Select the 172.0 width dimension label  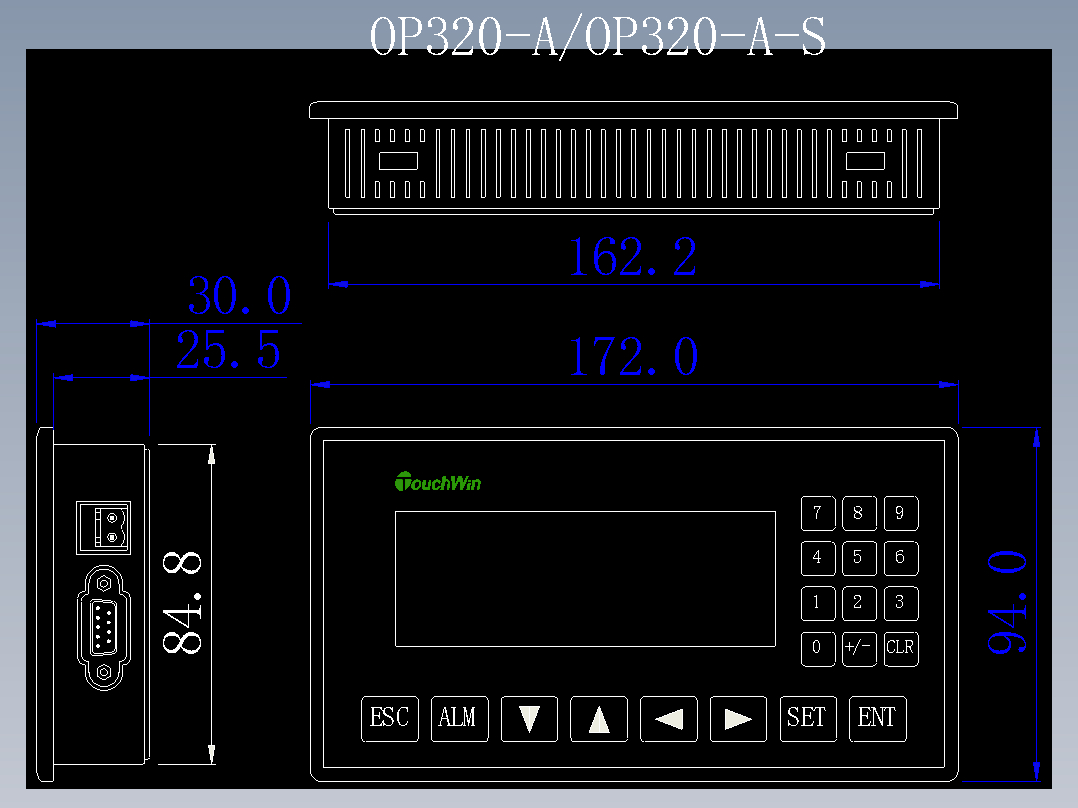(632, 357)
